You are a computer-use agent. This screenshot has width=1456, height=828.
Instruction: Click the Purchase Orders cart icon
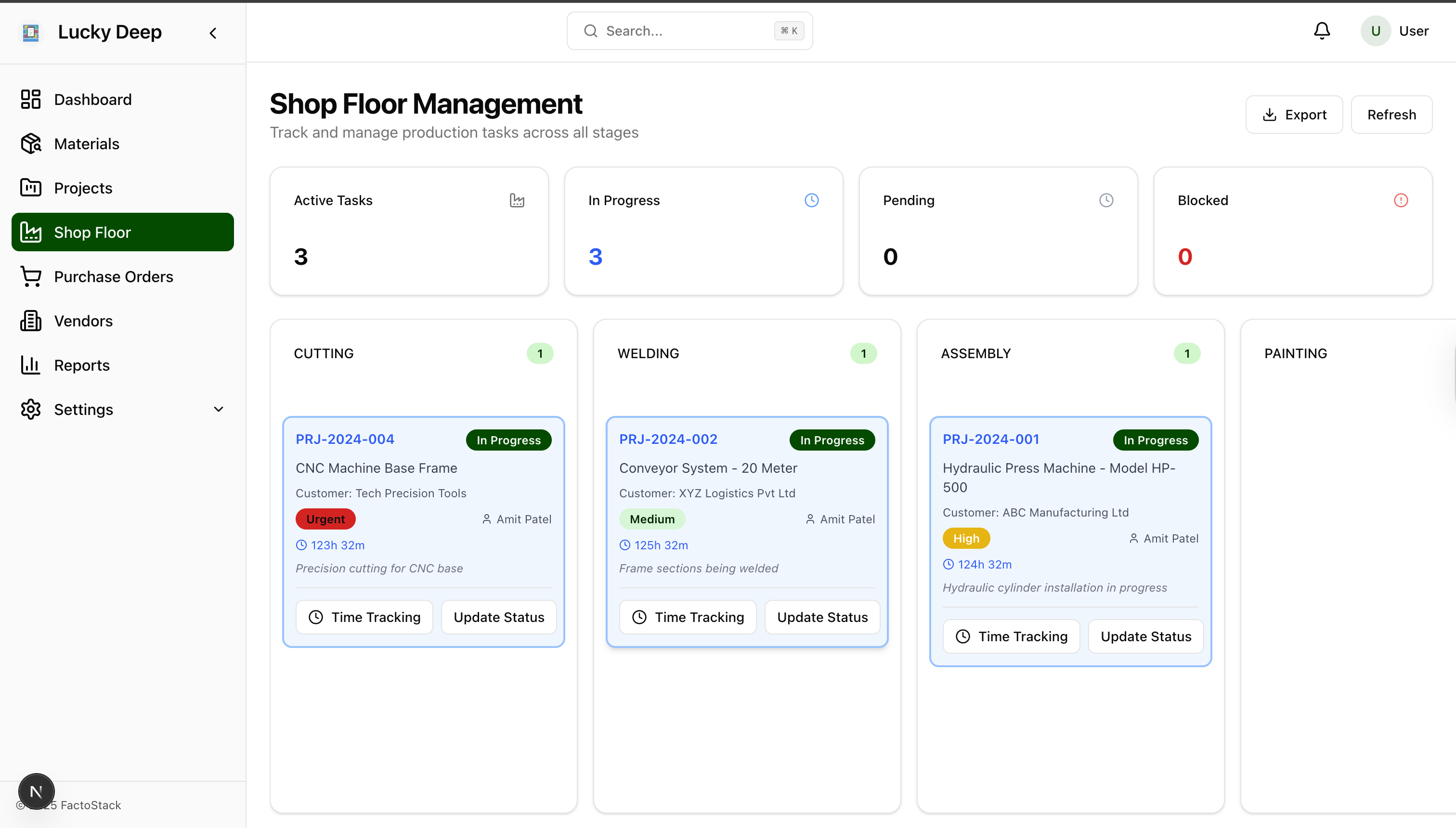click(31, 276)
